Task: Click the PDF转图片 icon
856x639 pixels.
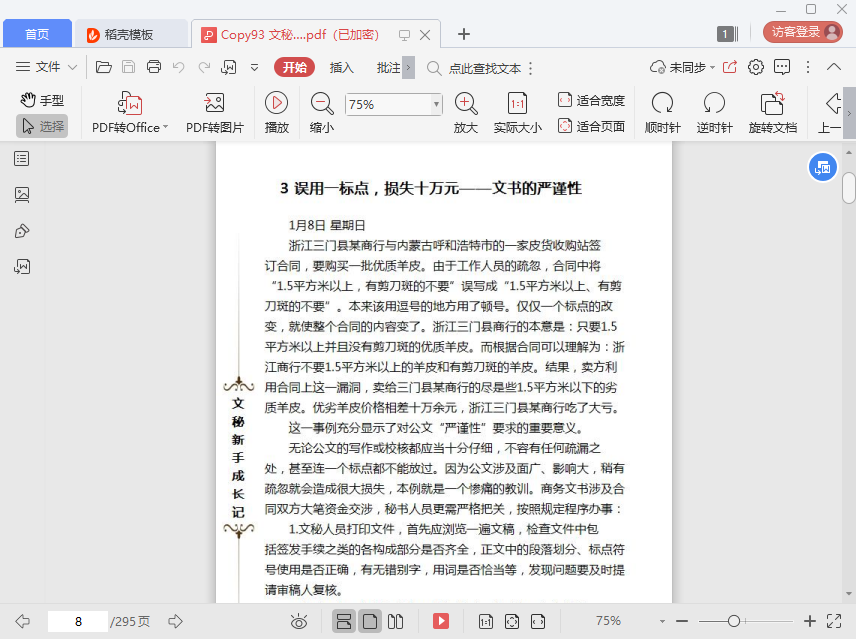Action: tap(214, 103)
